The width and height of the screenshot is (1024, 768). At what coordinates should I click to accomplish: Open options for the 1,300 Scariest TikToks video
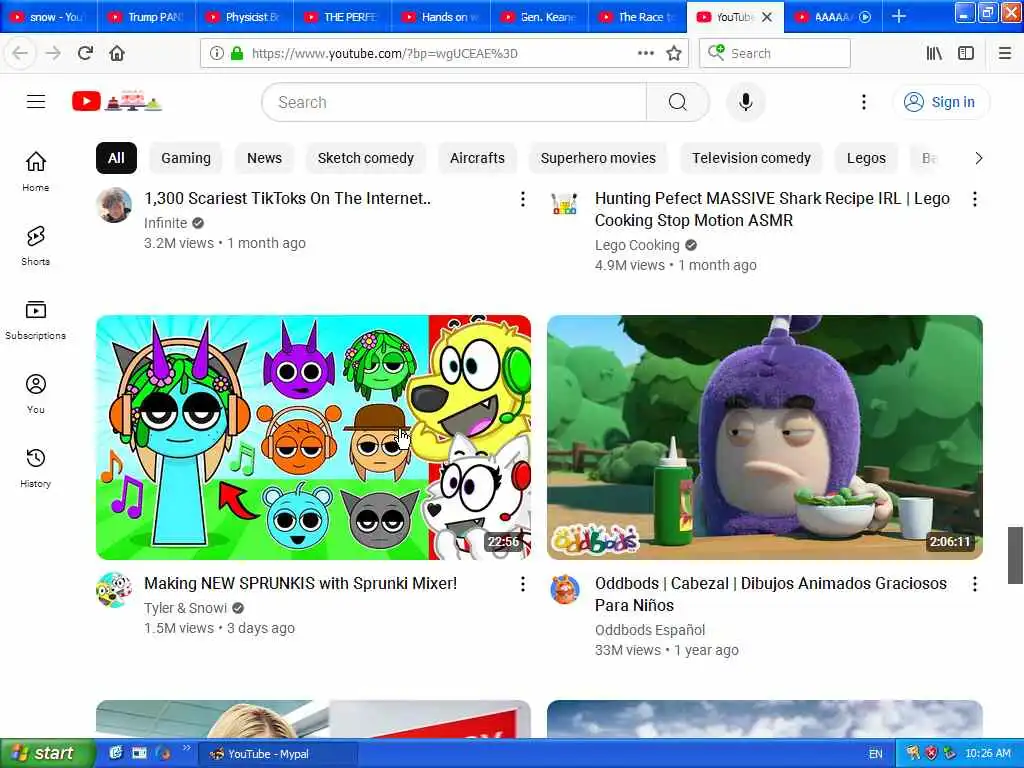[x=522, y=199]
